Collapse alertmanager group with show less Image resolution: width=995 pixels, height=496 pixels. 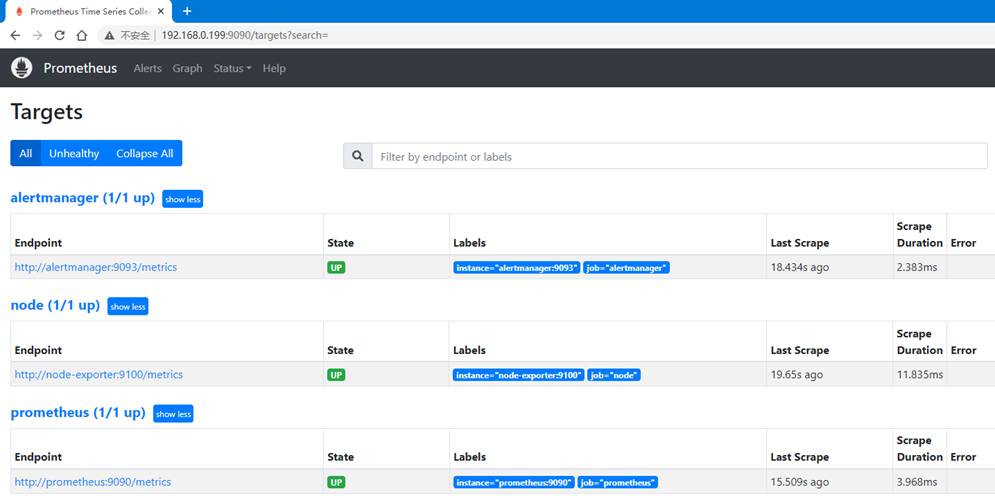[x=183, y=199]
